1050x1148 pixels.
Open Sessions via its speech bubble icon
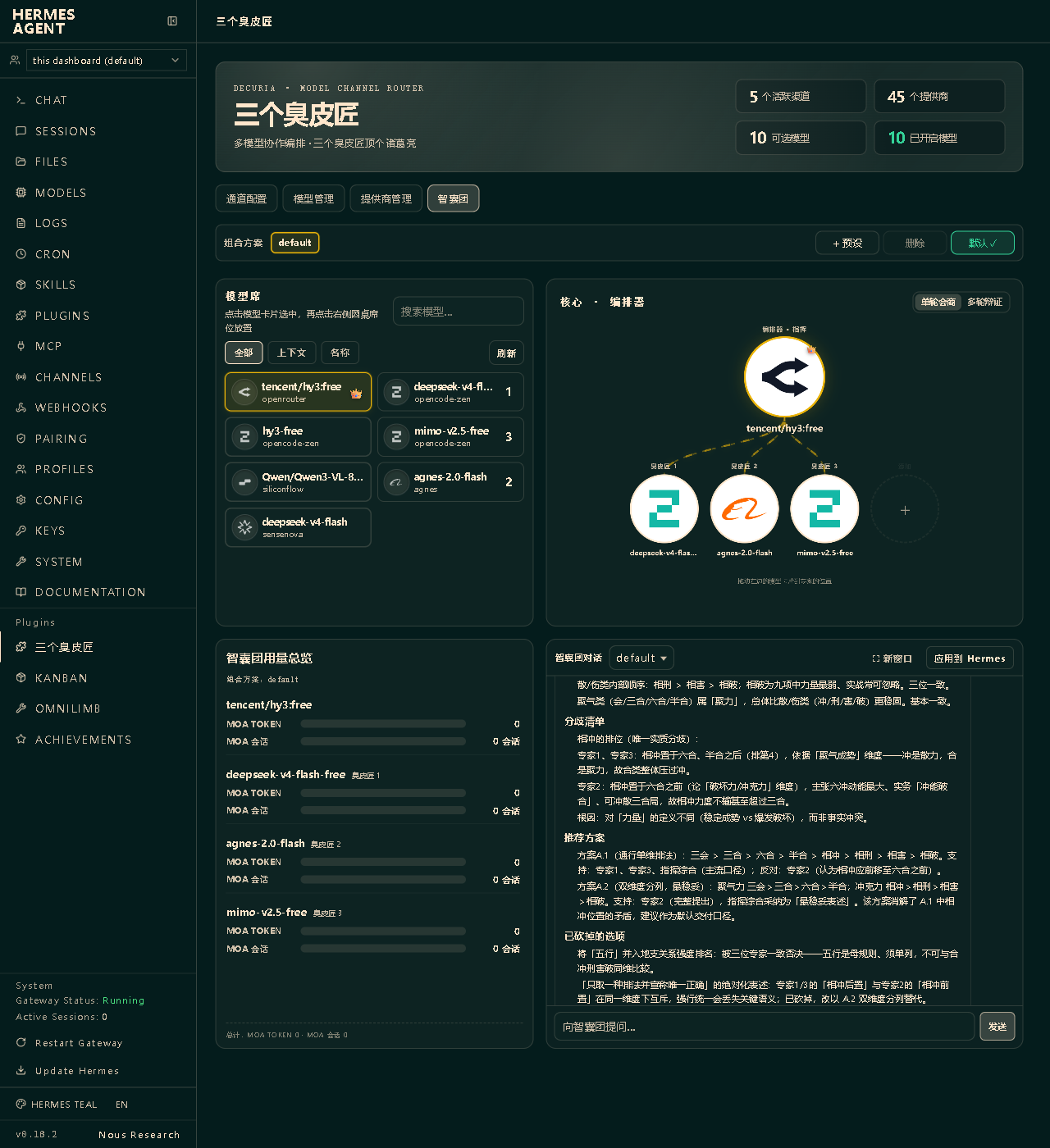21,131
